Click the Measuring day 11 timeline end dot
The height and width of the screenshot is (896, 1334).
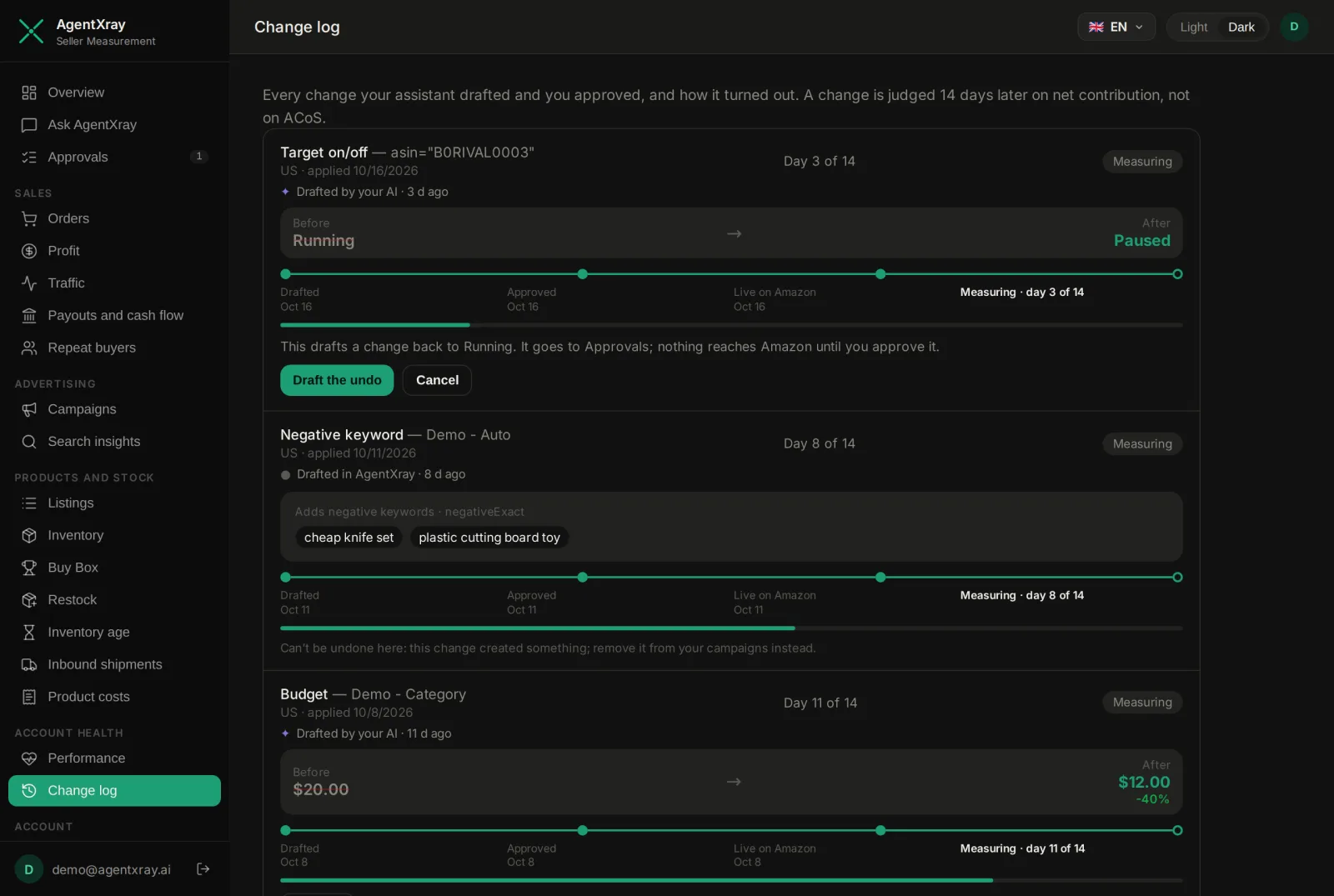click(1177, 830)
